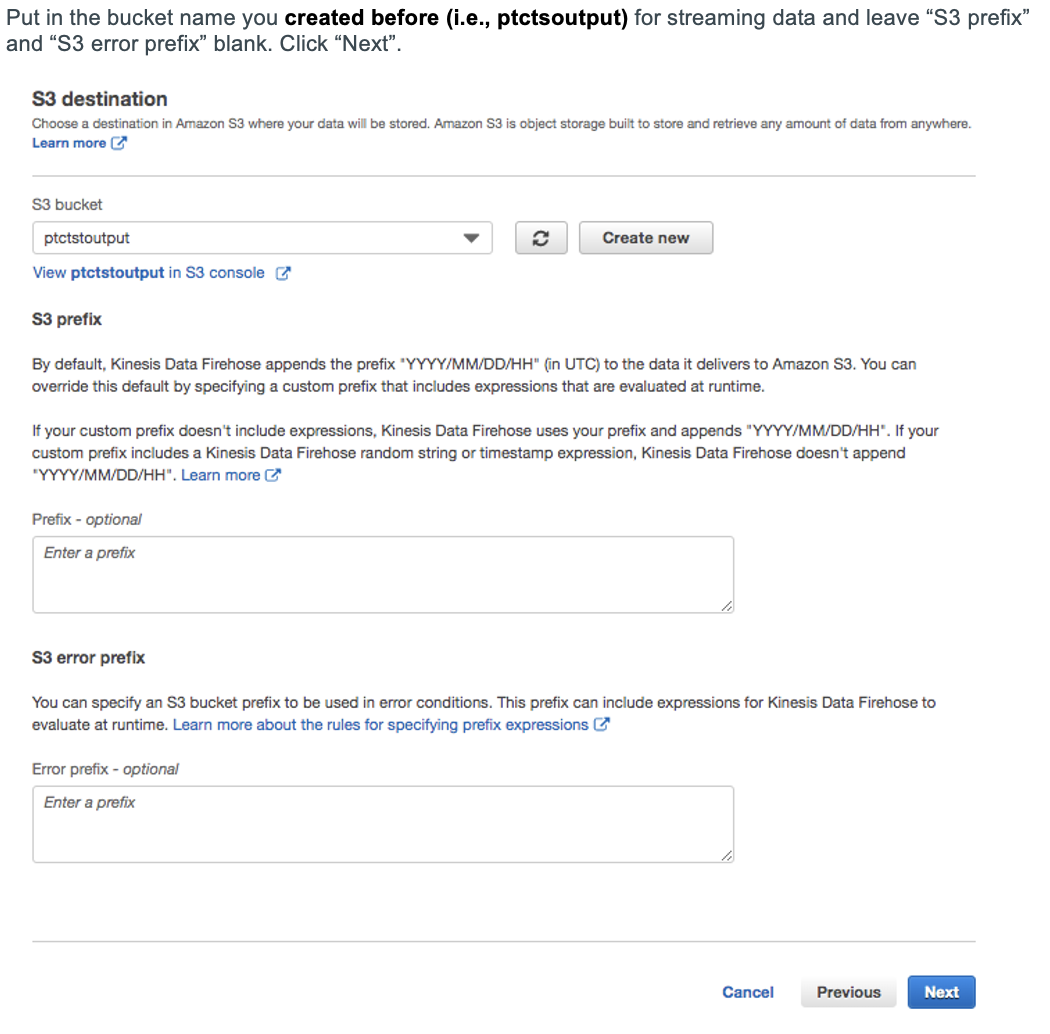
Task: Click the refresh buckets icon button
Action: point(541,238)
